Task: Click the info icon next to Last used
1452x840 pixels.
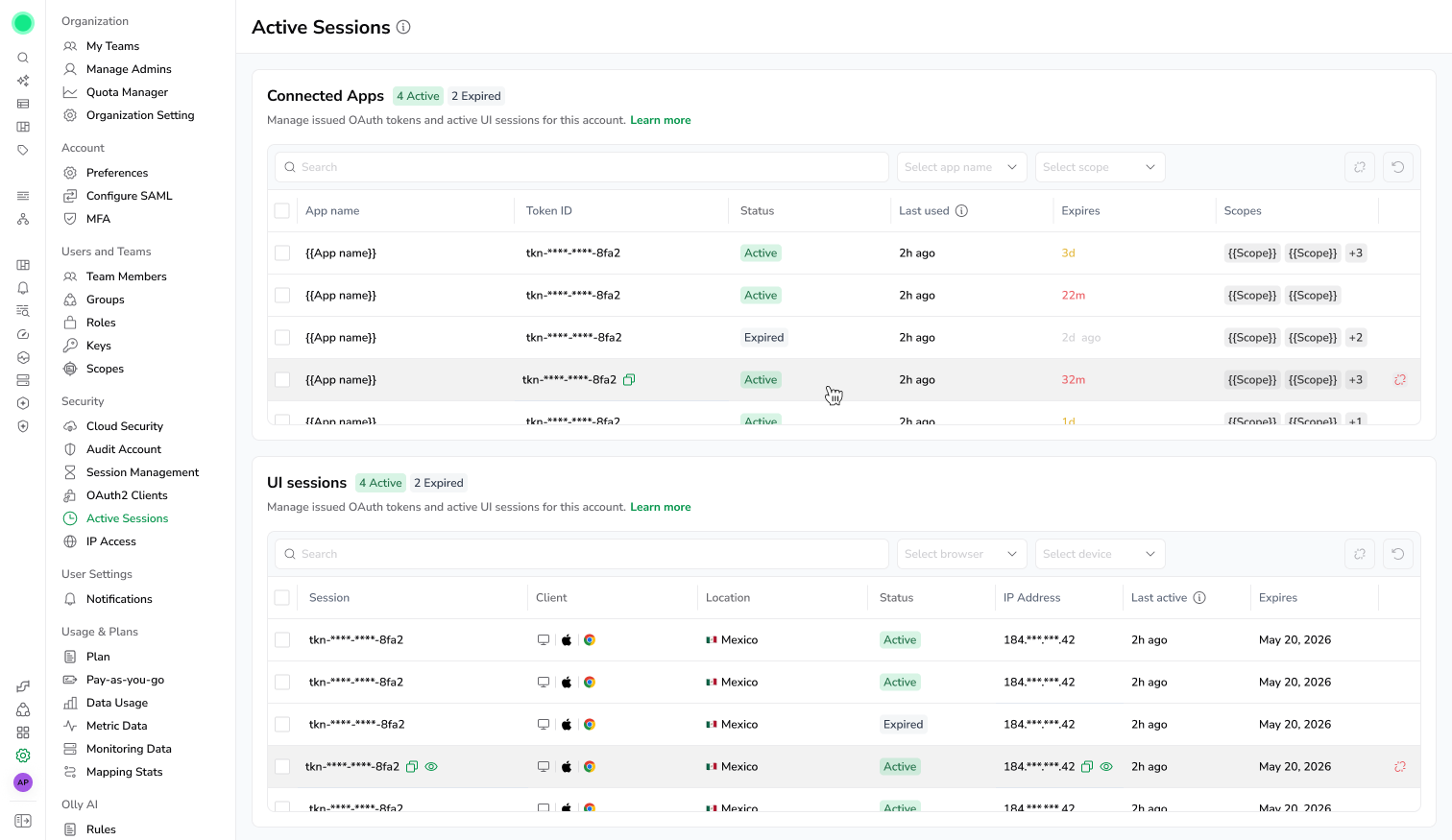Action: click(x=961, y=211)
